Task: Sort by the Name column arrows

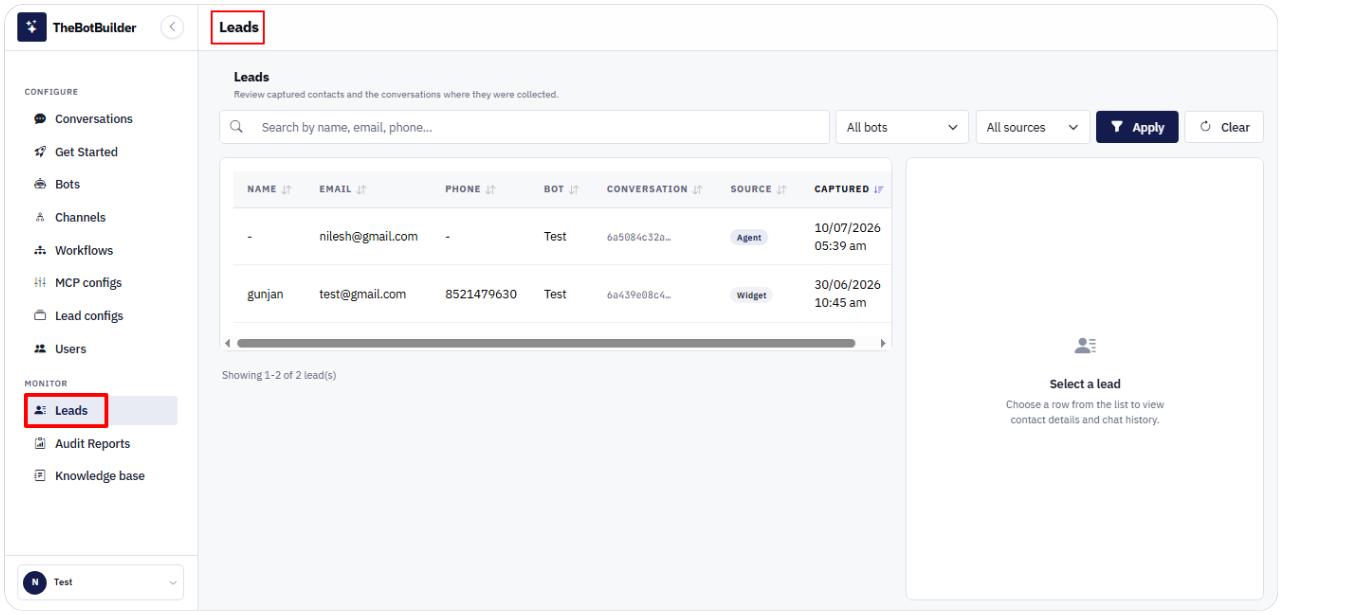Action: [x=287, y=189]
